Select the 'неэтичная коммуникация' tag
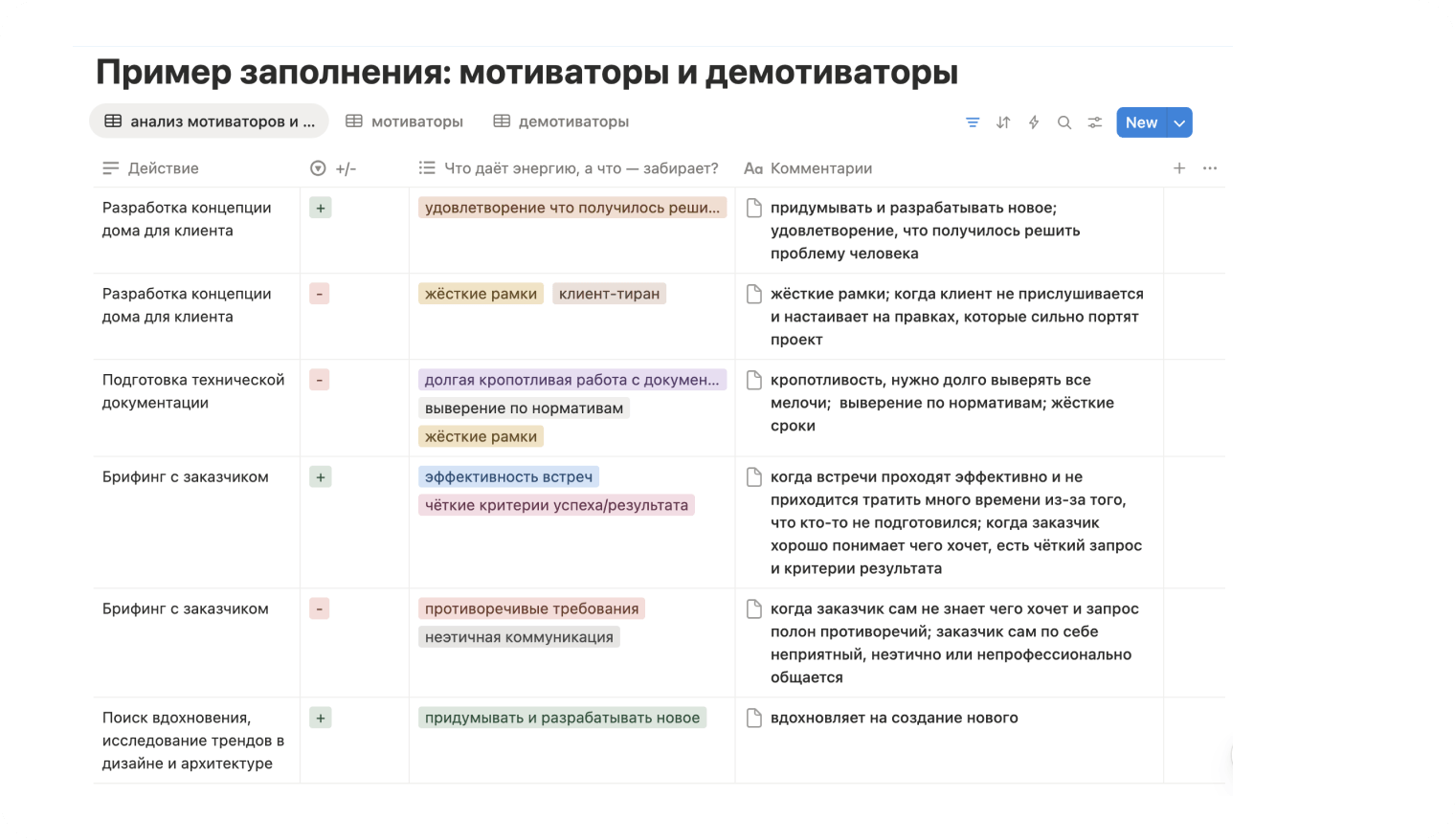This screenshot has width=1455, height=840. pos(519,637)
